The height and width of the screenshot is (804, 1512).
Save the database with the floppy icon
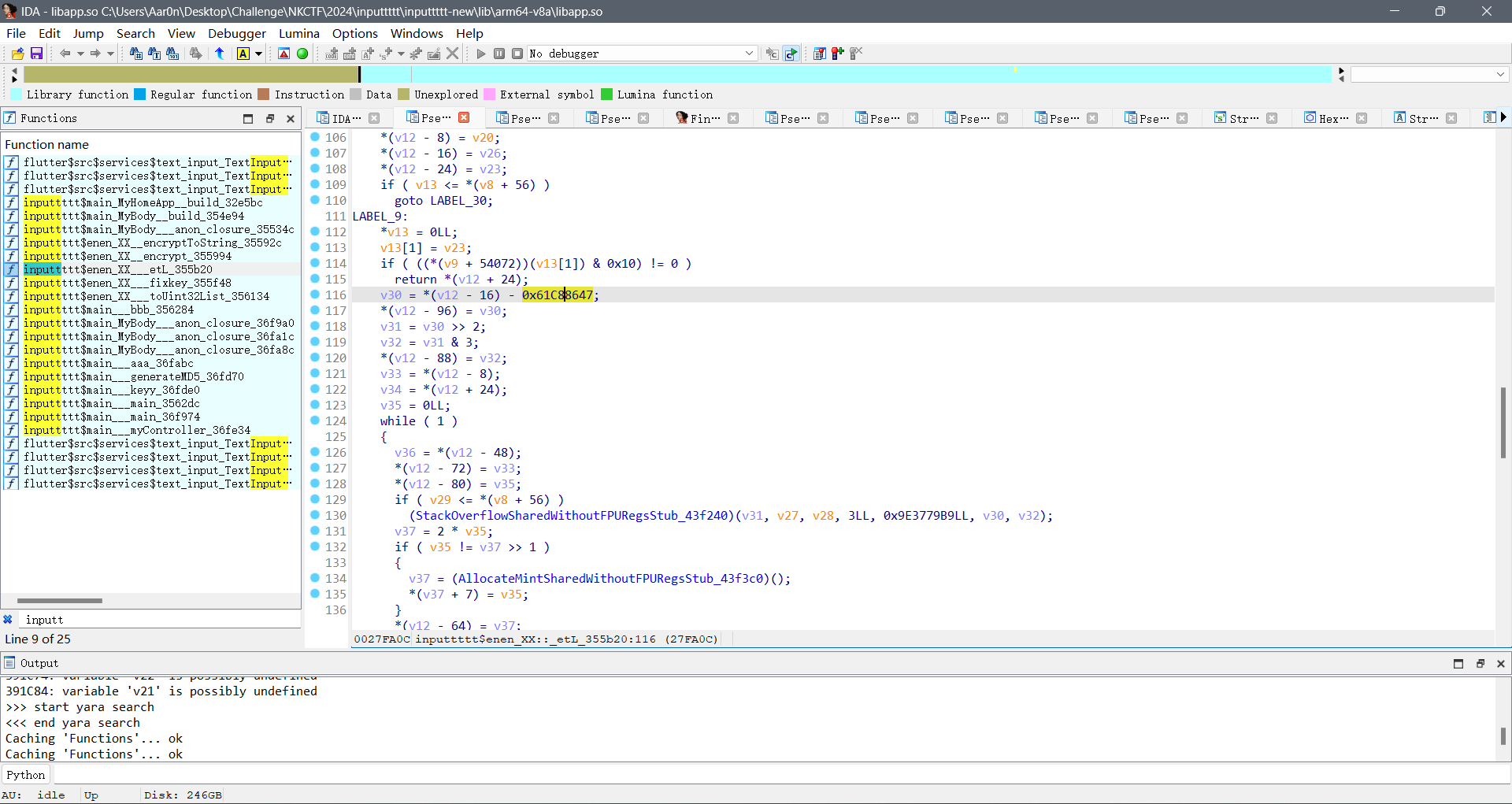coord(36,54)
